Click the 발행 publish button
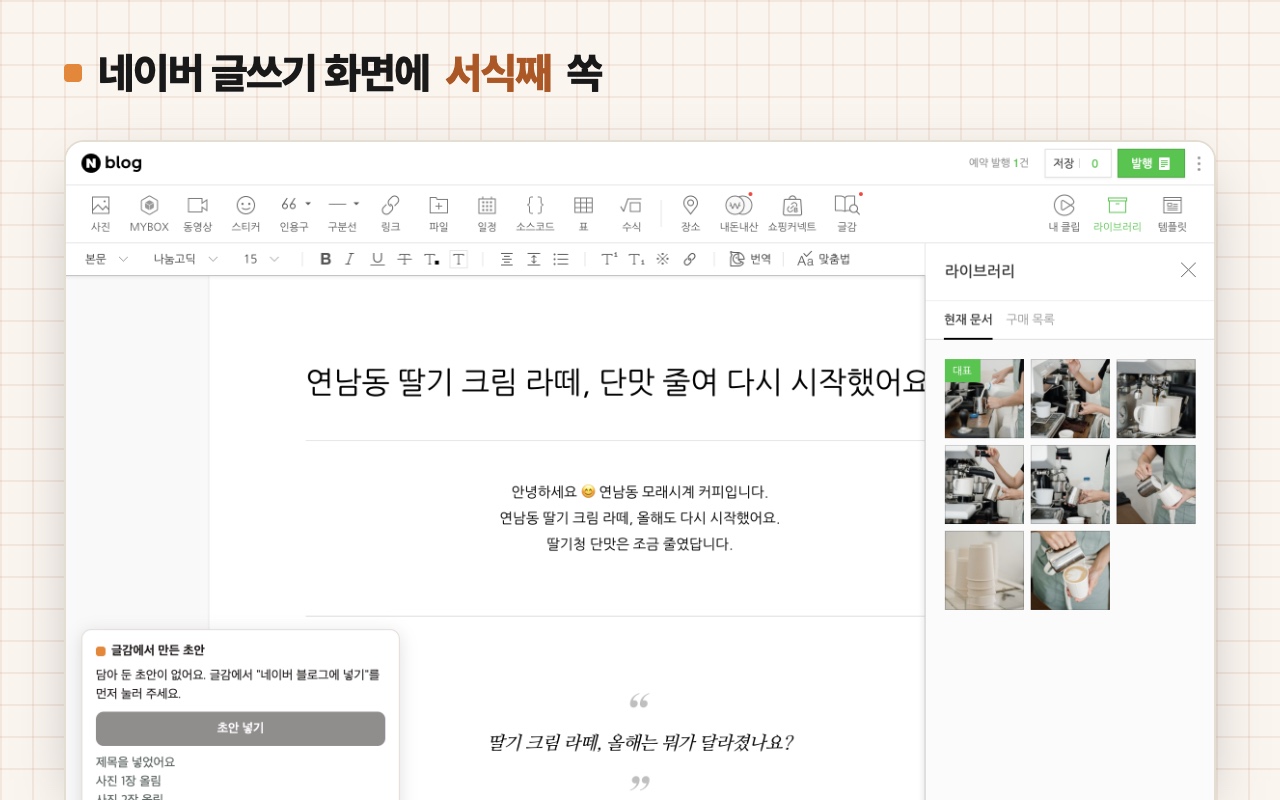This screenshot has width=1280, height=800. point(1151,163)
